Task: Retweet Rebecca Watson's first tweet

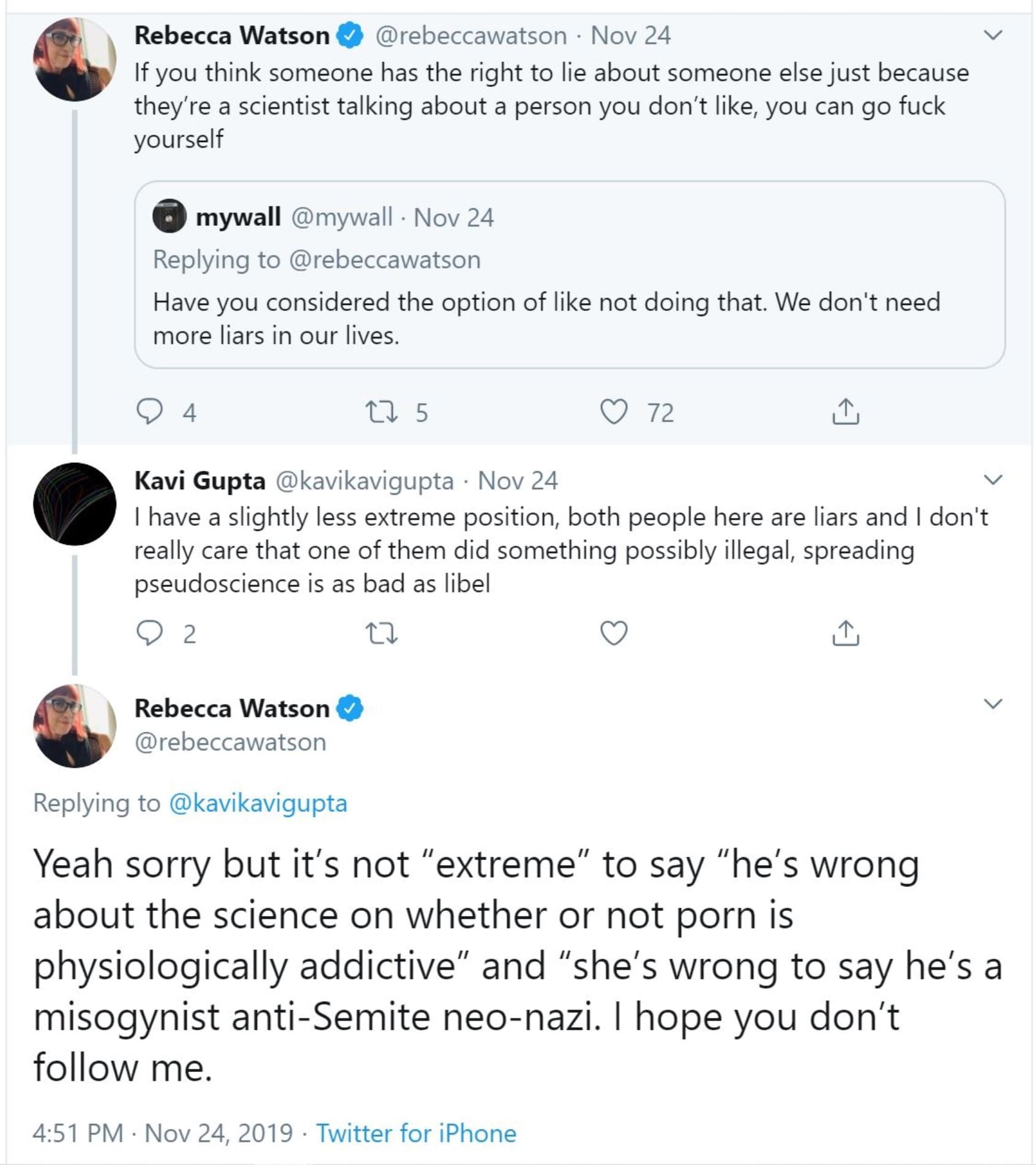Action: pyautogui.click(x=381, y=411)
